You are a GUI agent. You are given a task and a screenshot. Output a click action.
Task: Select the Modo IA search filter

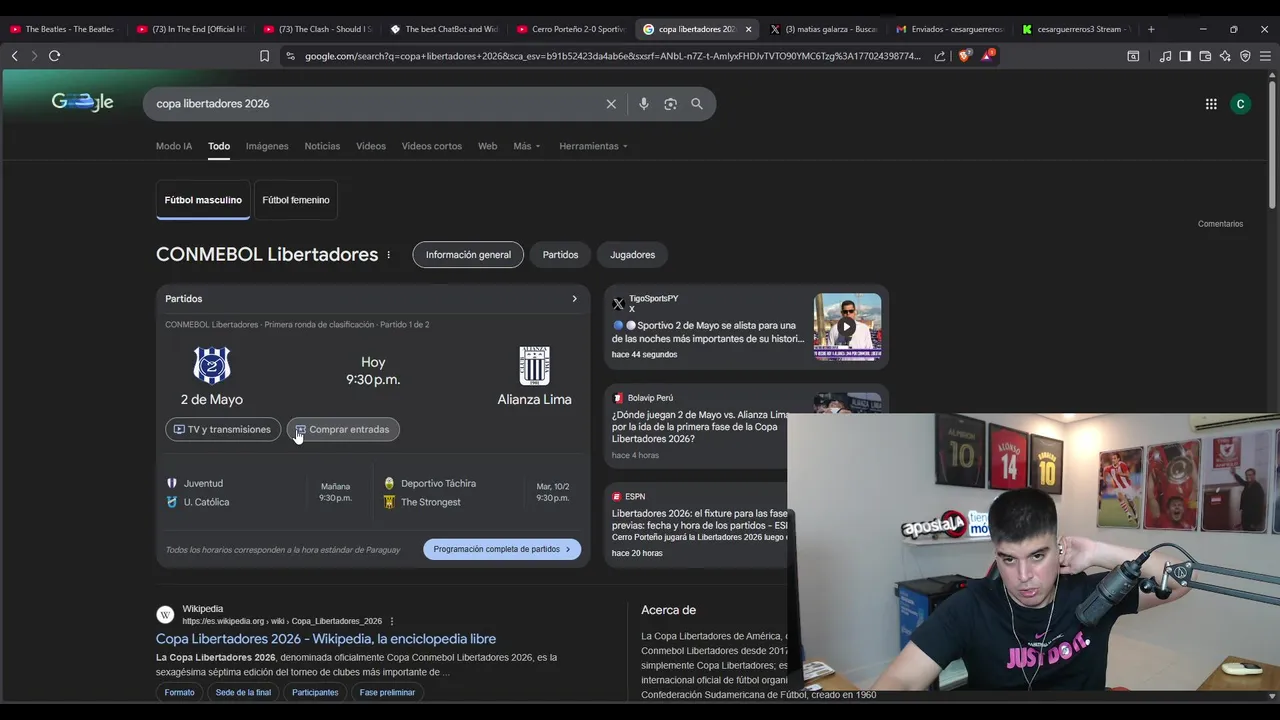(x=174, y=146)
